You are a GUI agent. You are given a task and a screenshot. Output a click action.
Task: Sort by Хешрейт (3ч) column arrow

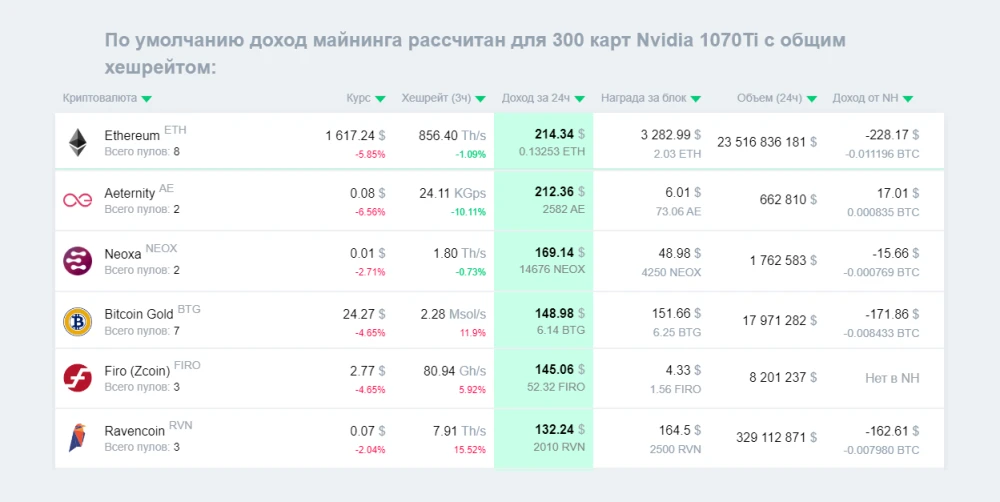(x=480, y=99)
